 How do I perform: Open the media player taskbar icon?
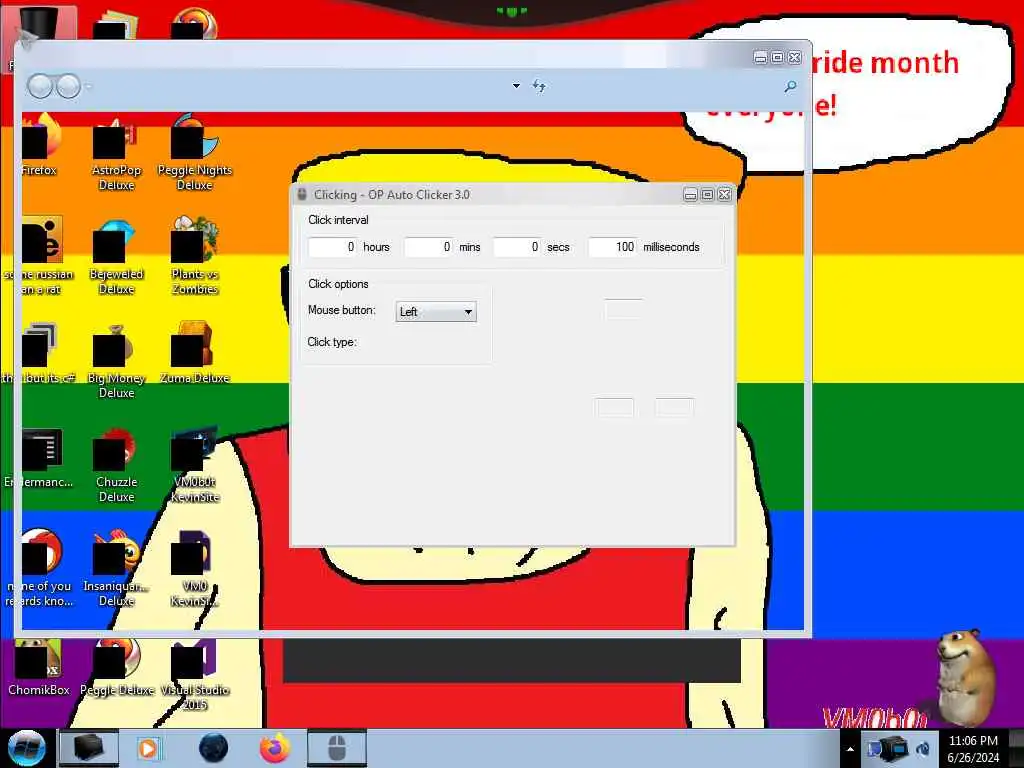click(149, 748)
